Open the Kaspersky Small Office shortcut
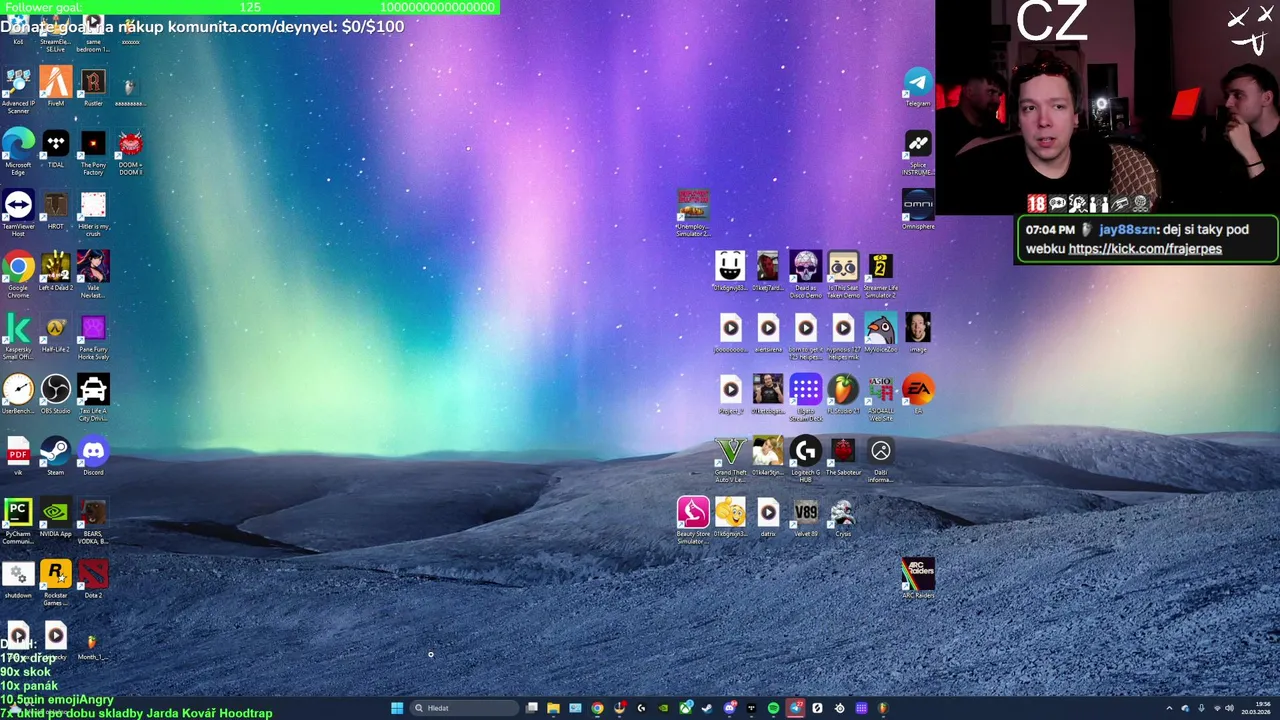 pos(18,336)
